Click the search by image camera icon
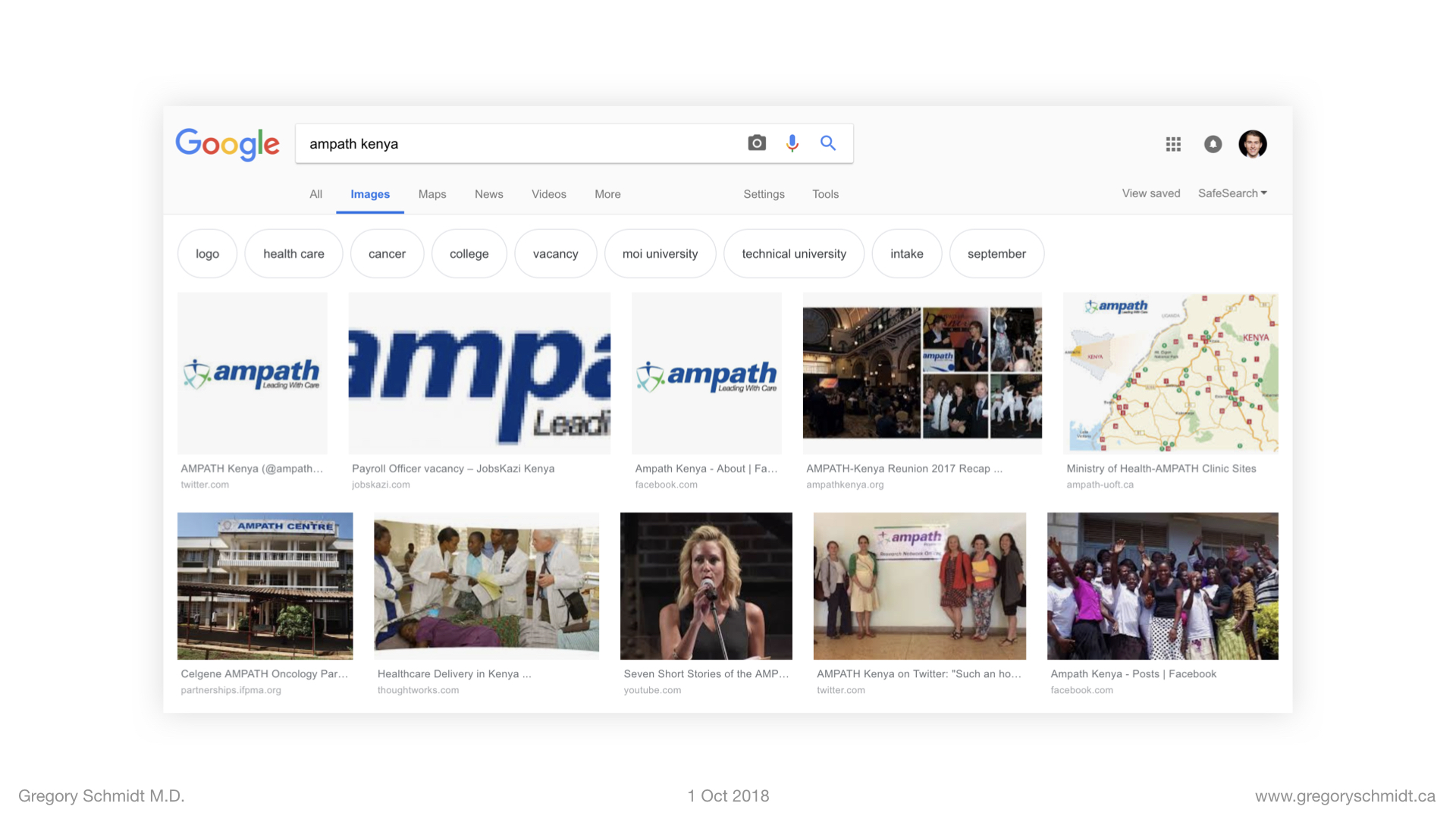1456x819 pixels. pyautogui.click(x=756, y=143)
